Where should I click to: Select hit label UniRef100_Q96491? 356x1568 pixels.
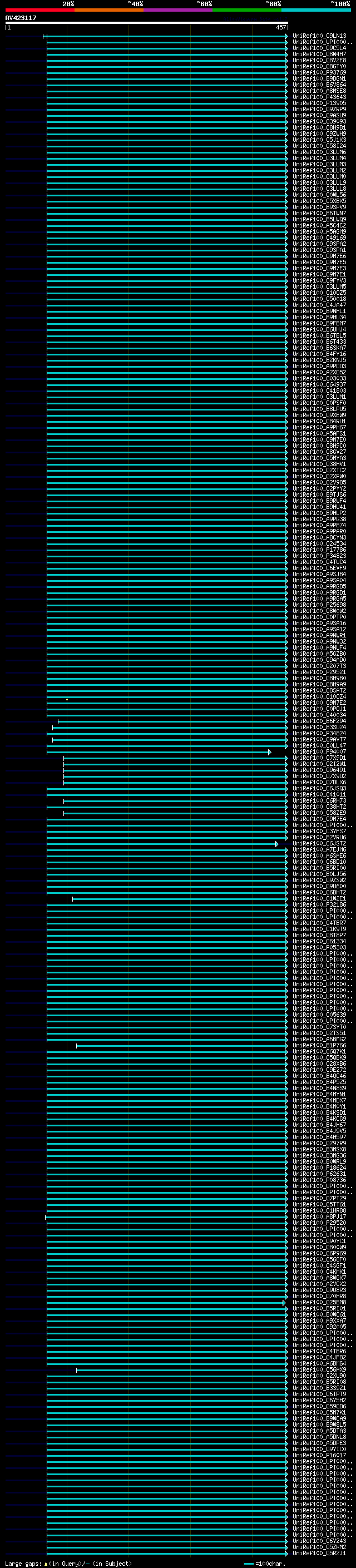coord(319,770)
